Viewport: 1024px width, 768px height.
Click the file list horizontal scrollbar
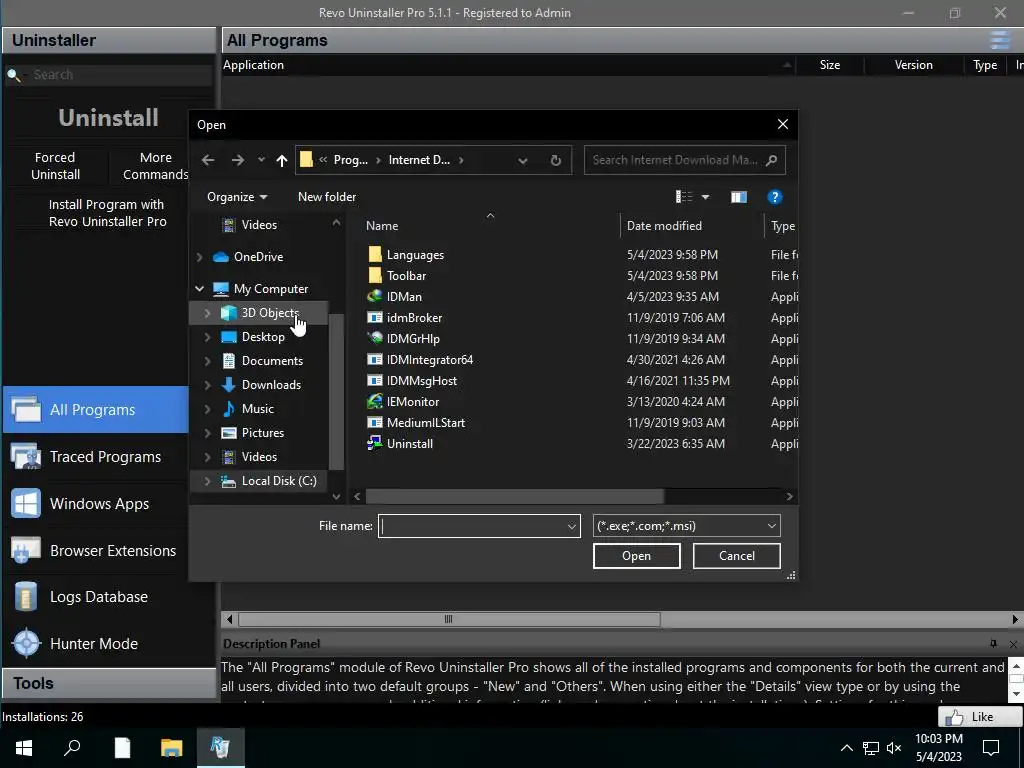click(x=515, y=496)
